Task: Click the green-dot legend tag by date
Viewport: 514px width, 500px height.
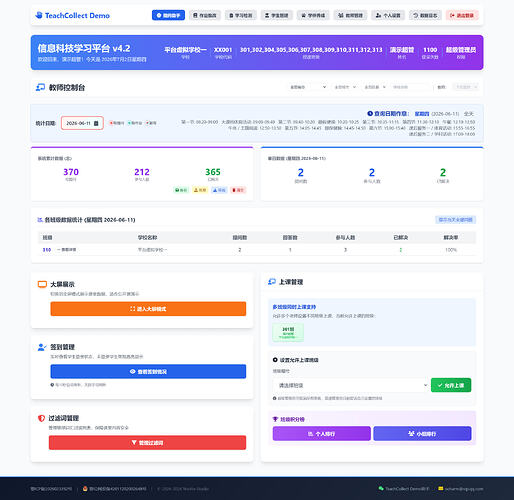Action: (135, 123)
